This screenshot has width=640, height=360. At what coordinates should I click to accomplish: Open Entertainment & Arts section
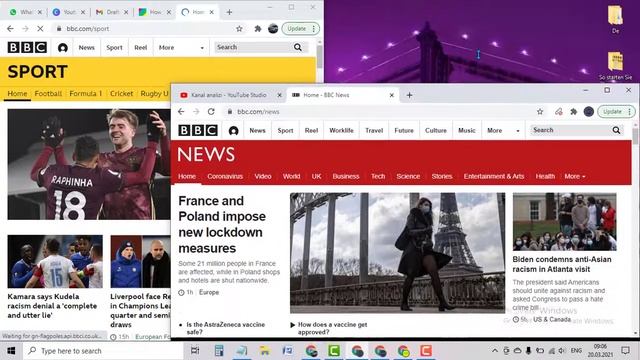click(494, 176)
